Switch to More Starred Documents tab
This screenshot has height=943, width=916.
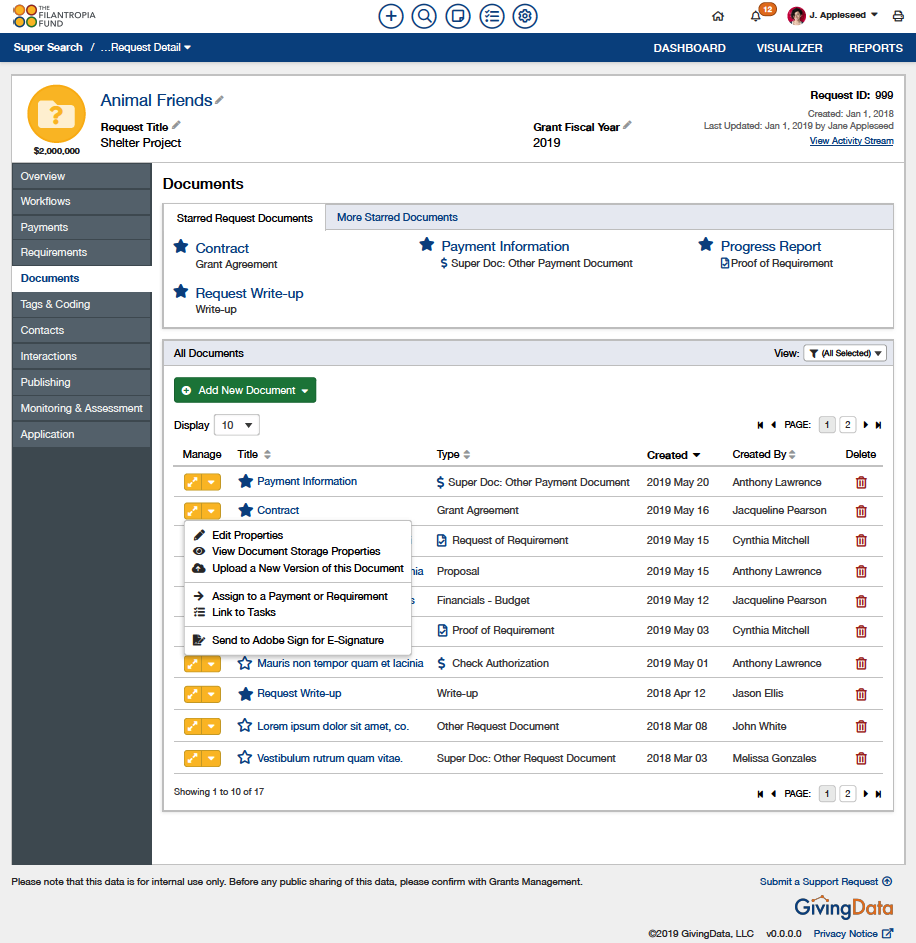tap(397, 217)
